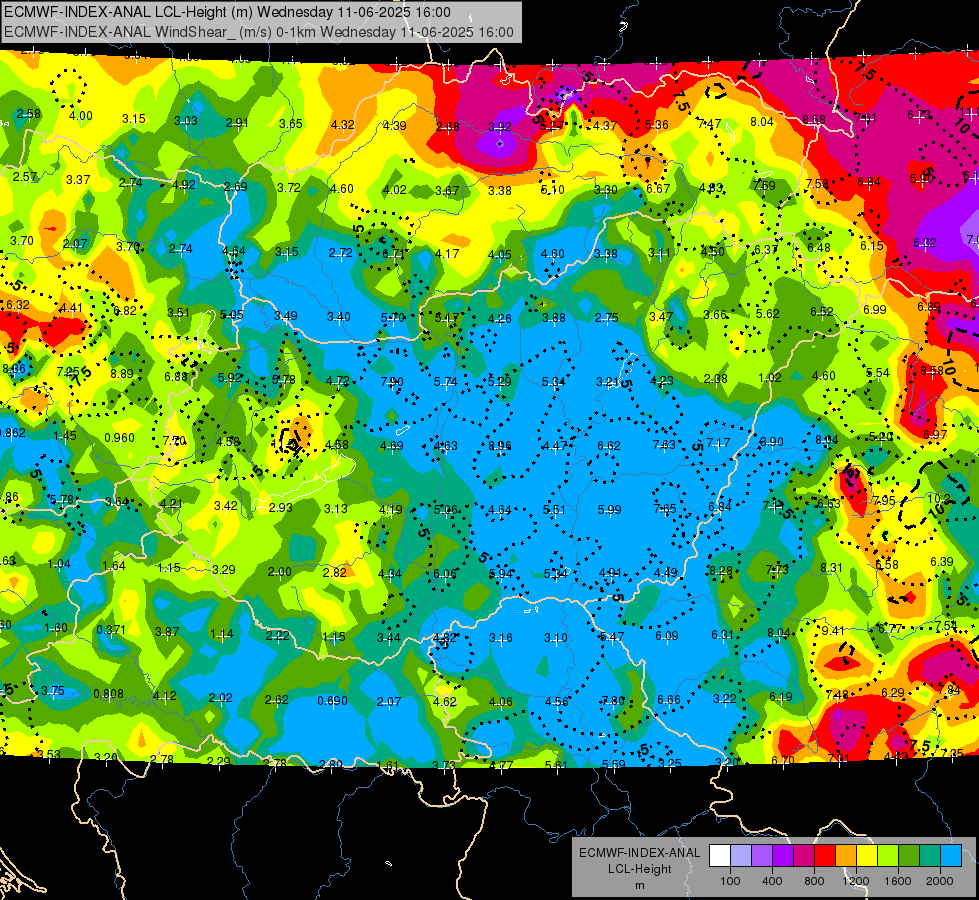This screenshot has width=979, height=900.
Task: Select the red swatch in LCL-Height legend
Action: [825, 856]
